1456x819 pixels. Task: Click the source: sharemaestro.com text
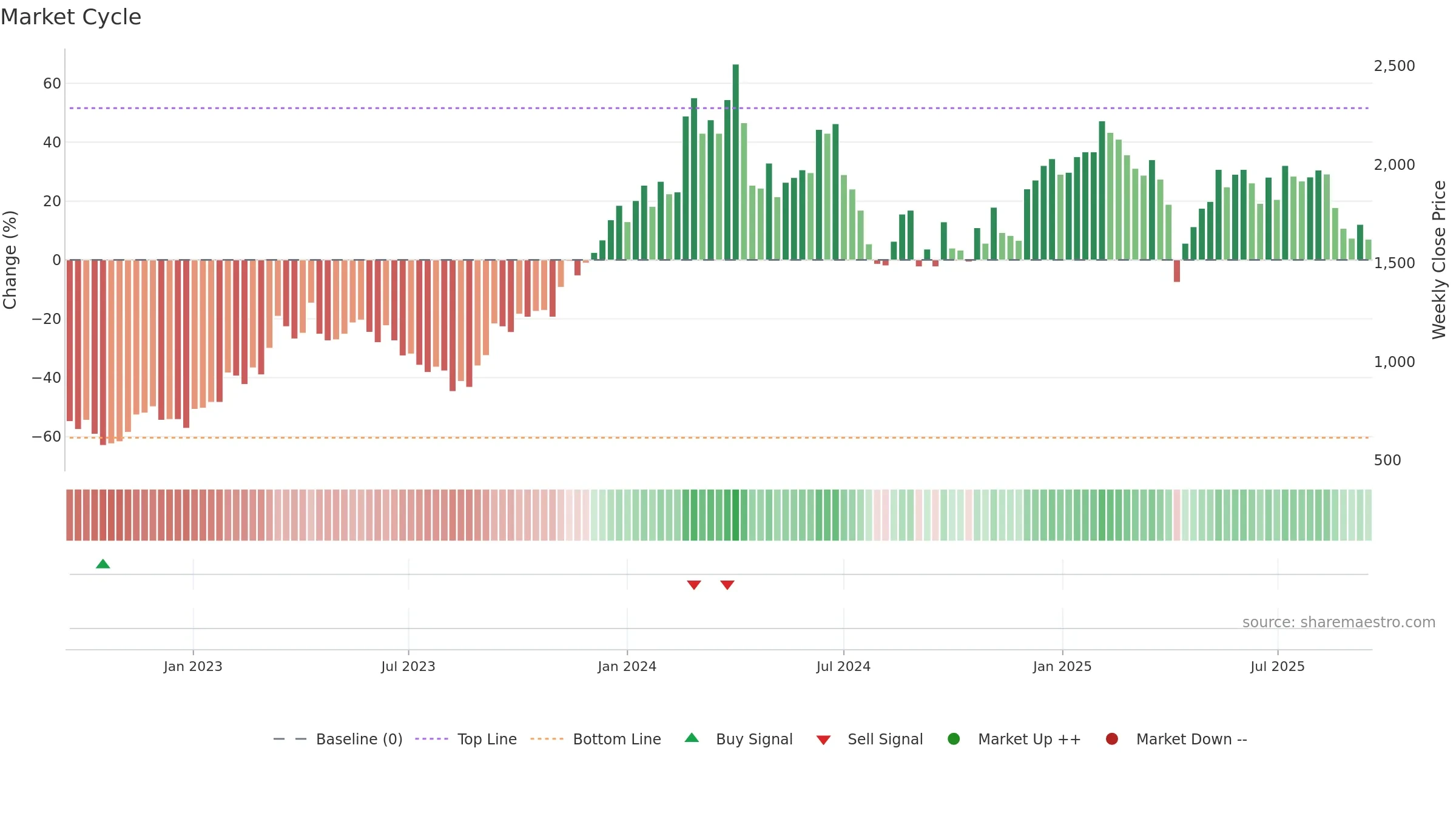1339,622
